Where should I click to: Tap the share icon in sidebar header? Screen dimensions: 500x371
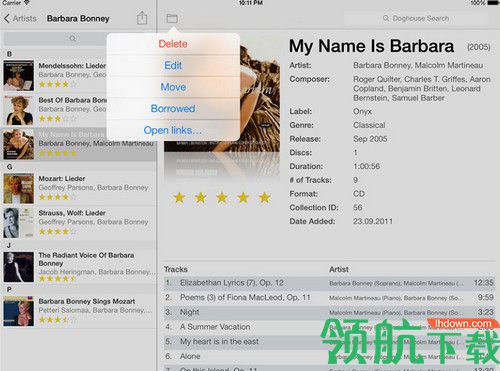tap(142, 18)
